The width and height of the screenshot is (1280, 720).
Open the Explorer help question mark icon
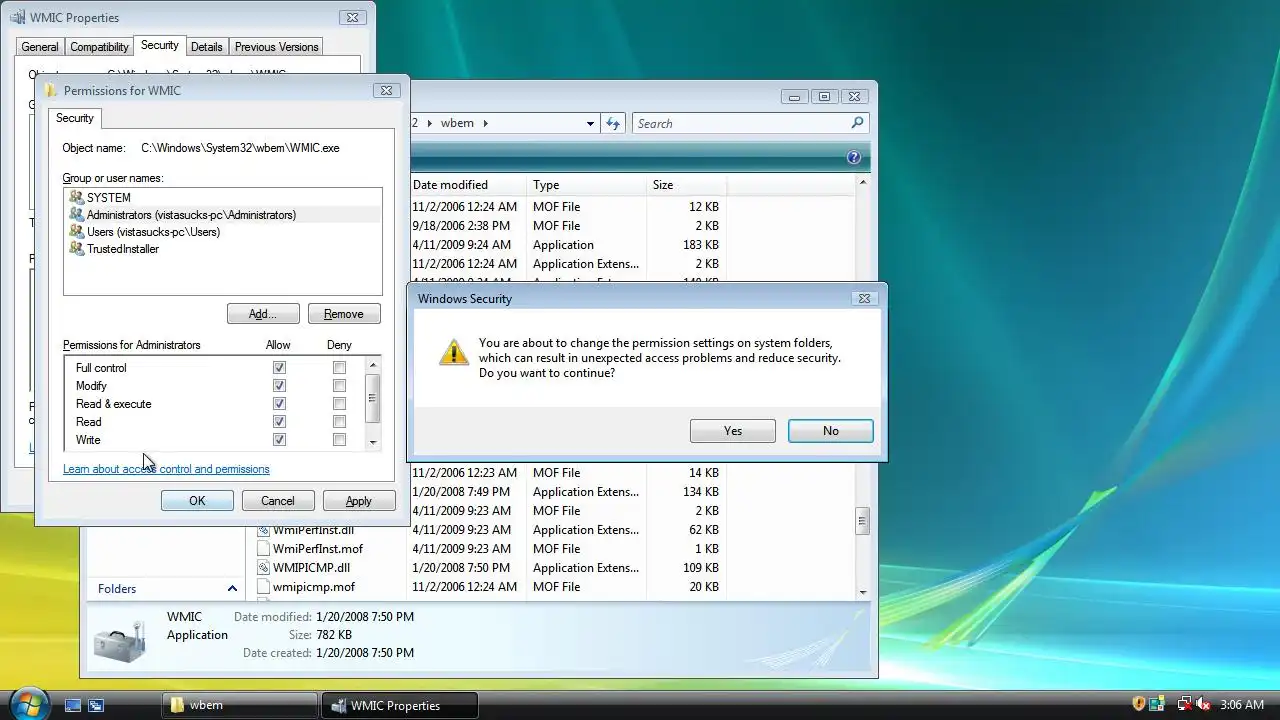tap(854, 157)
